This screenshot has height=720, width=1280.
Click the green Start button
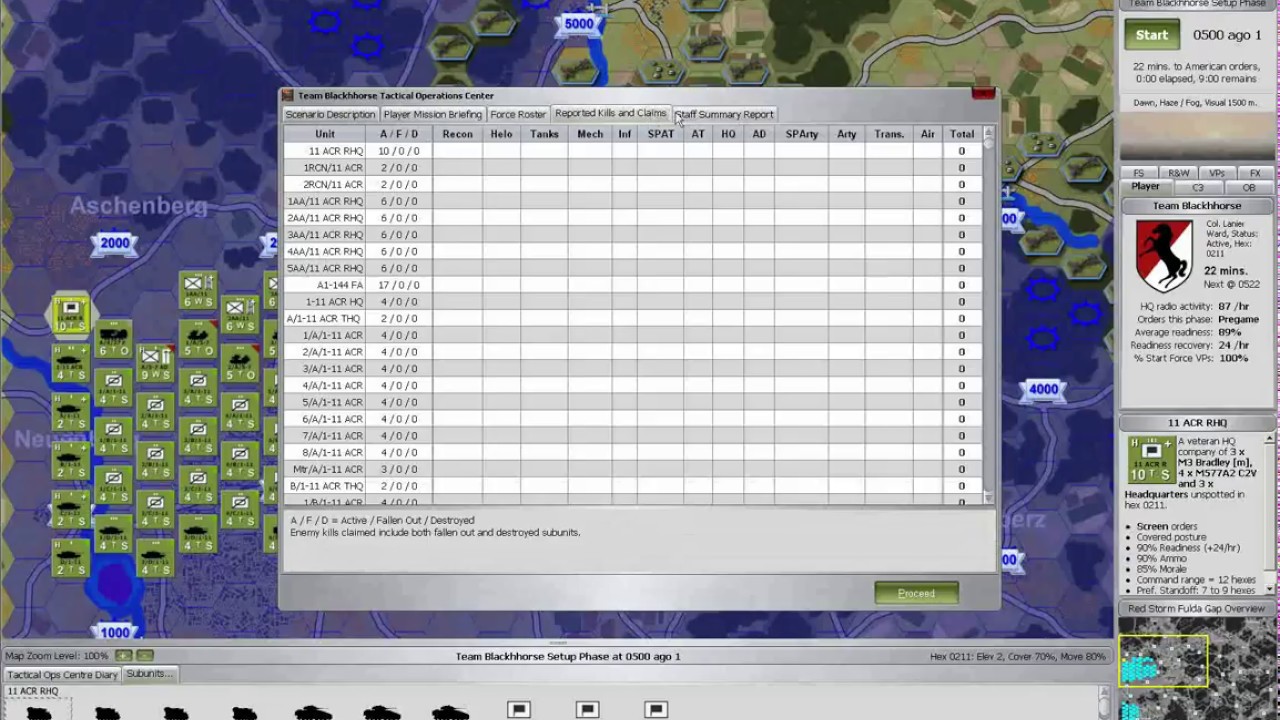(x=1151, y=35)
